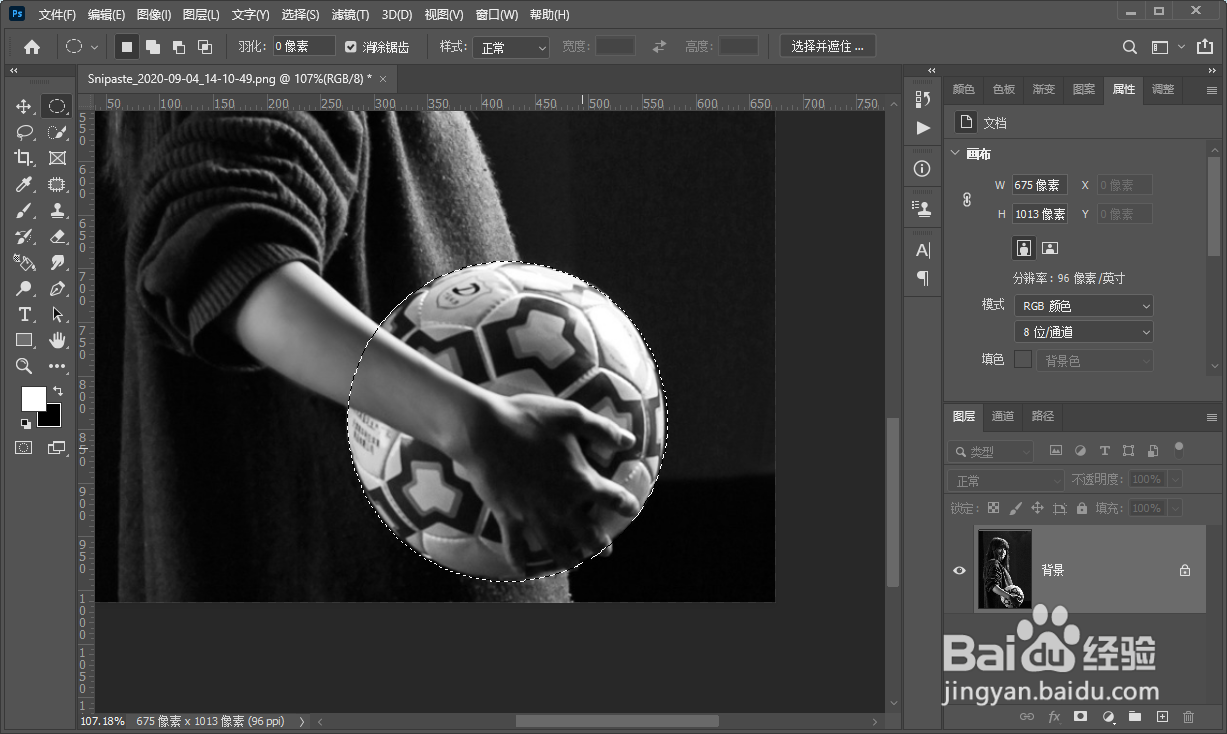Switch to the 通道 tab

tap(1003, 416)
